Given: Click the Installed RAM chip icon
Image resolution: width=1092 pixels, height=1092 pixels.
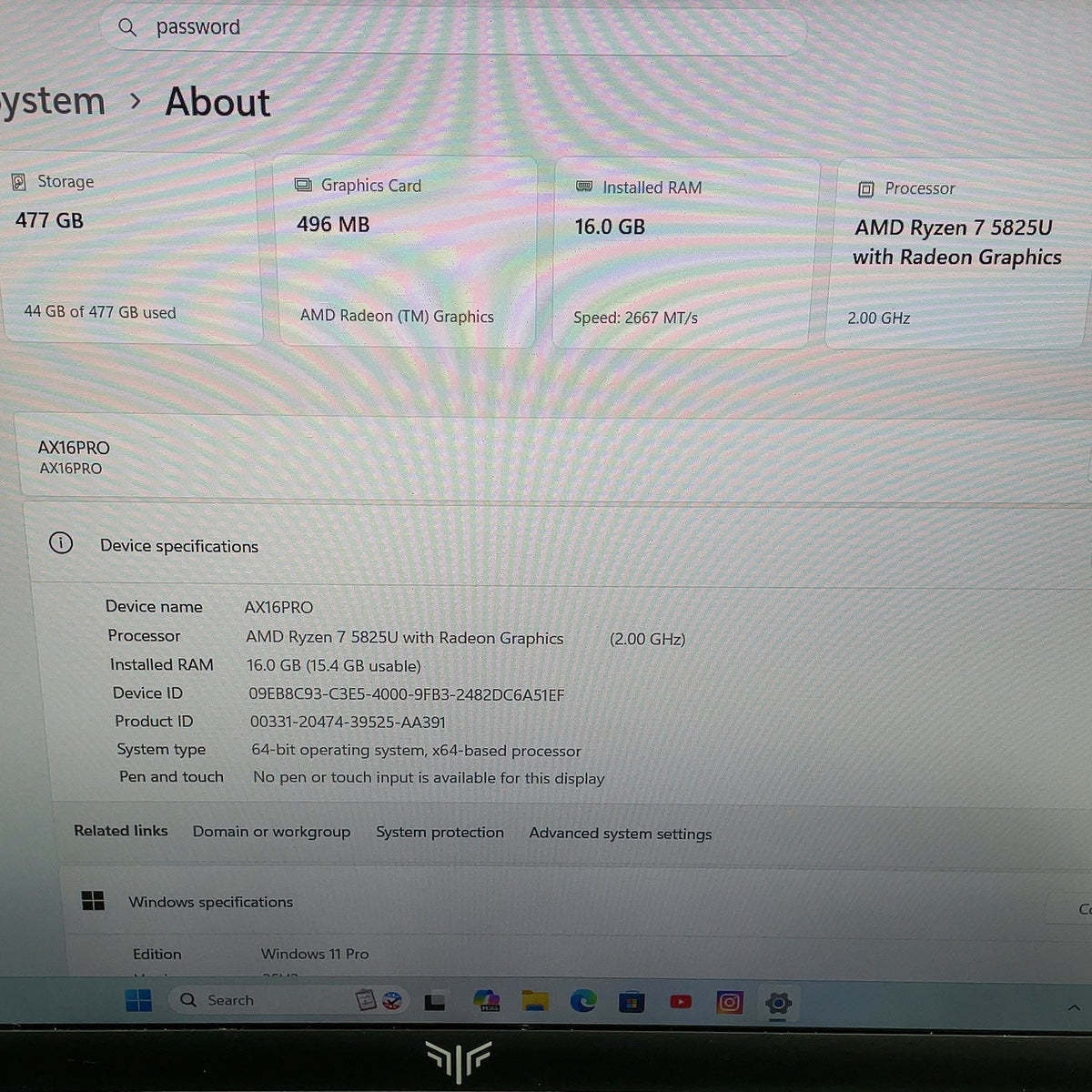Looking at the screenshot, I should [584, 187].
